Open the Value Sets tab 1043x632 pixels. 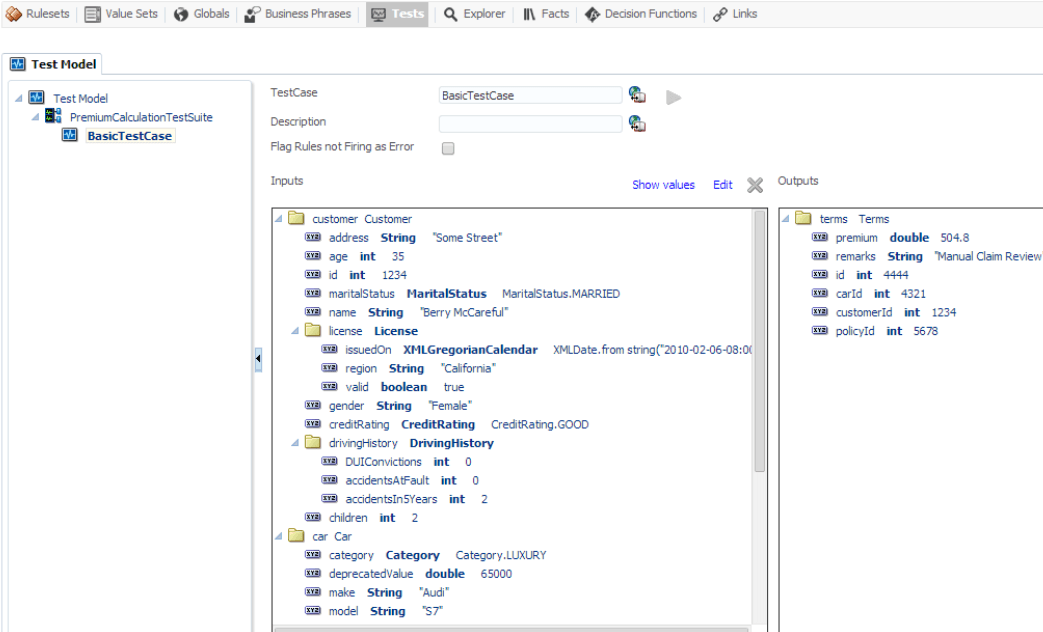[121, 14]
